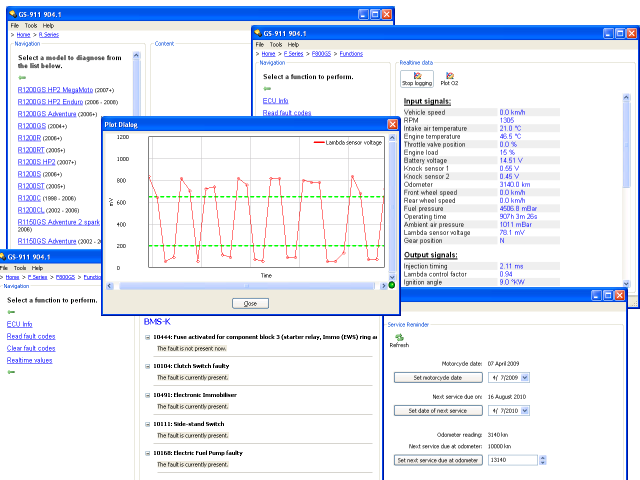The image size is (640, 480).
Task: Select R1200ST model link
Action: pyautogui.click(x=31, y=186)
